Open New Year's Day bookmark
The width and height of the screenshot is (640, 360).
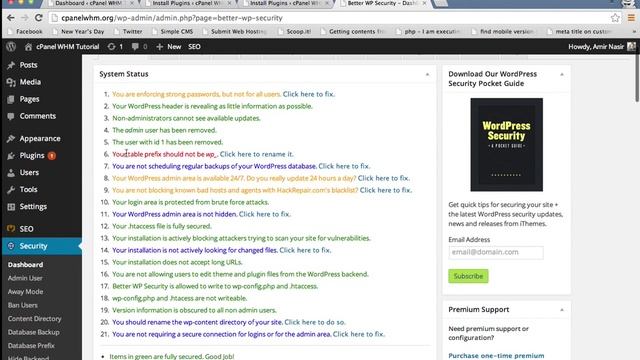[x=78, y=31]
